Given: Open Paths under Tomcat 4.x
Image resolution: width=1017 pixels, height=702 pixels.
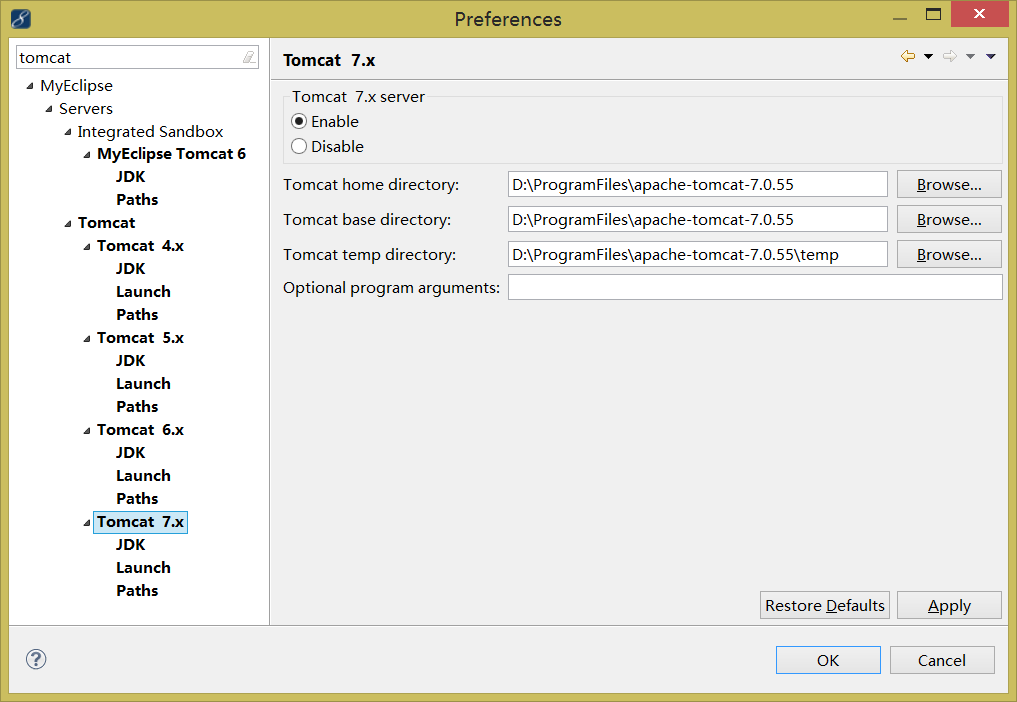Looking at the screenshot, I should [137, 315].
